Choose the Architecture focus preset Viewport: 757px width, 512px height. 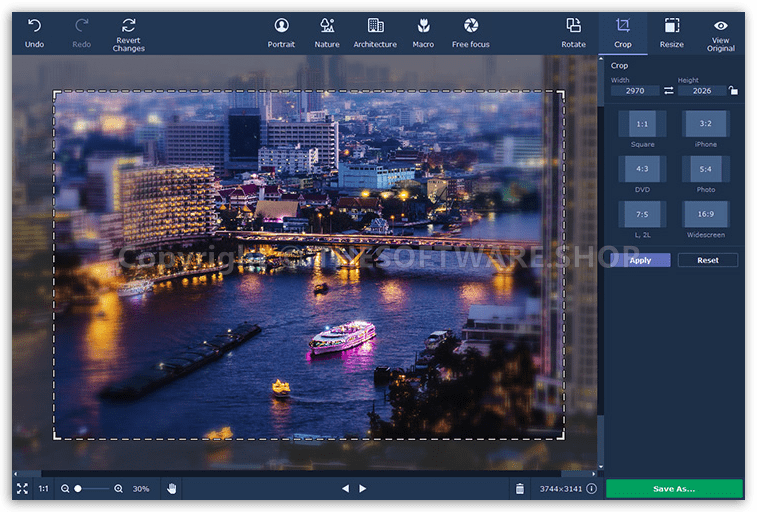point(375,26)
